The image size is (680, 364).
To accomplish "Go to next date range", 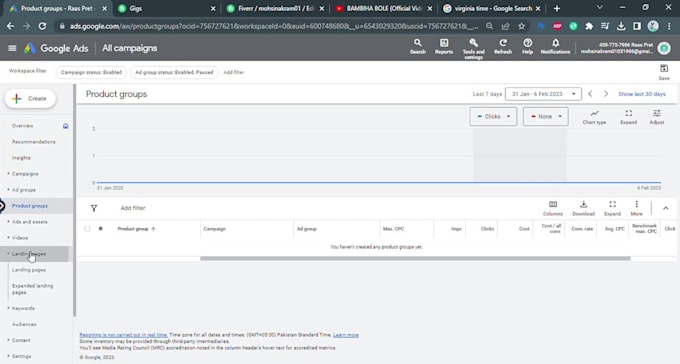I will [x=606, y=94].
